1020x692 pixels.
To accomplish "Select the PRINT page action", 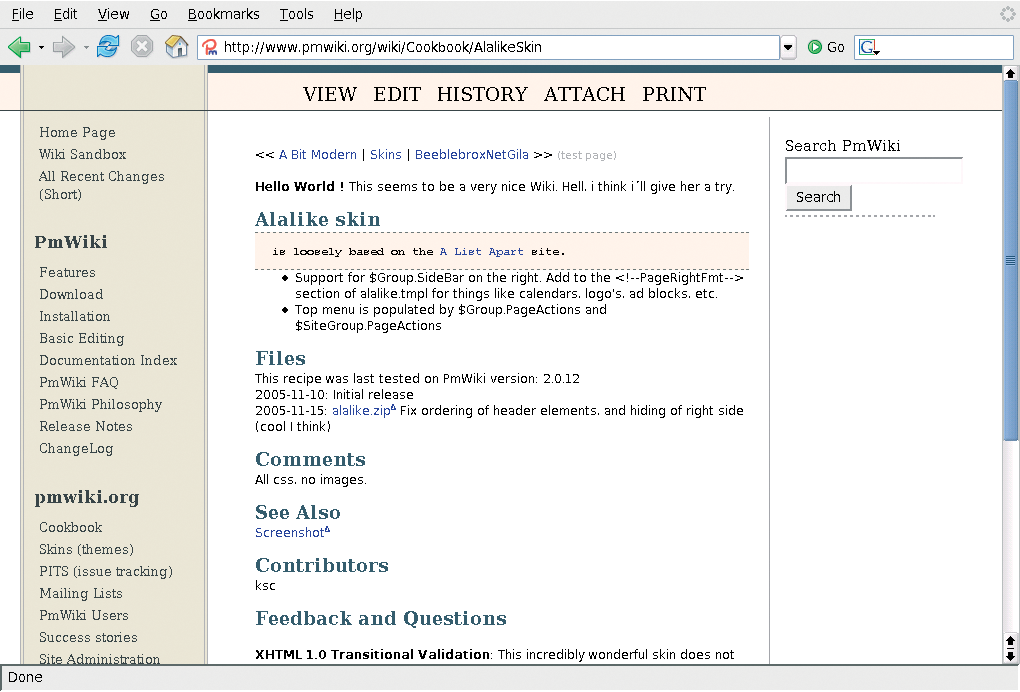I will coord(674,94).
